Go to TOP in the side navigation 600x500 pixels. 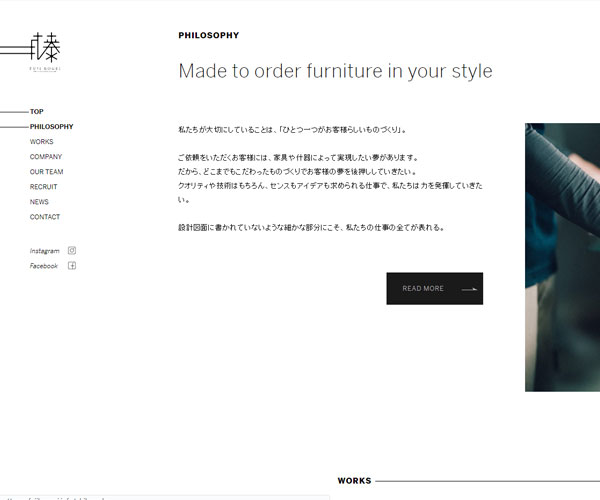37,112
